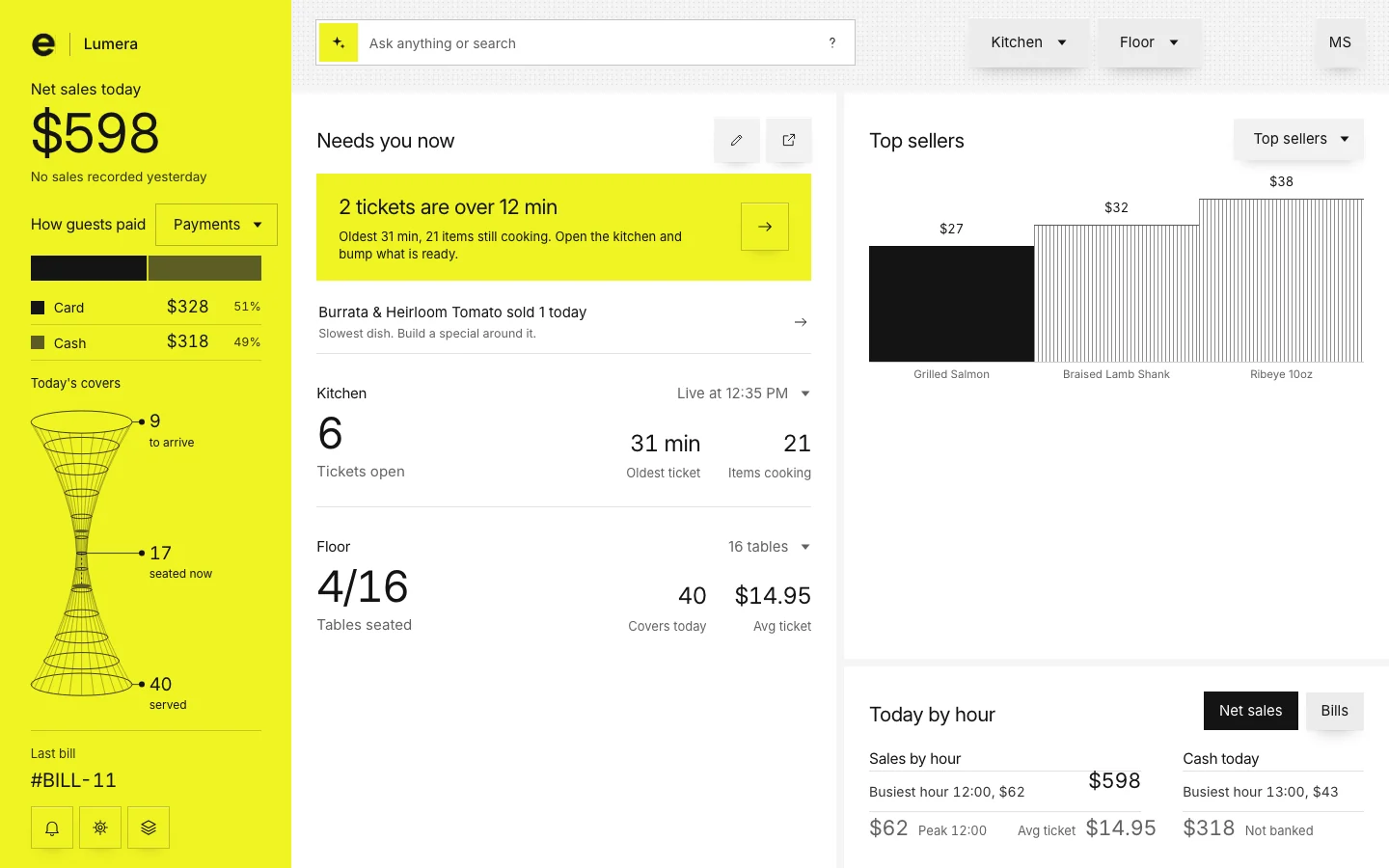Expand the Live at 12:35 PM selector
Image resolution: width=1389 pixels, height=868 pixels.
click(744, 393)
